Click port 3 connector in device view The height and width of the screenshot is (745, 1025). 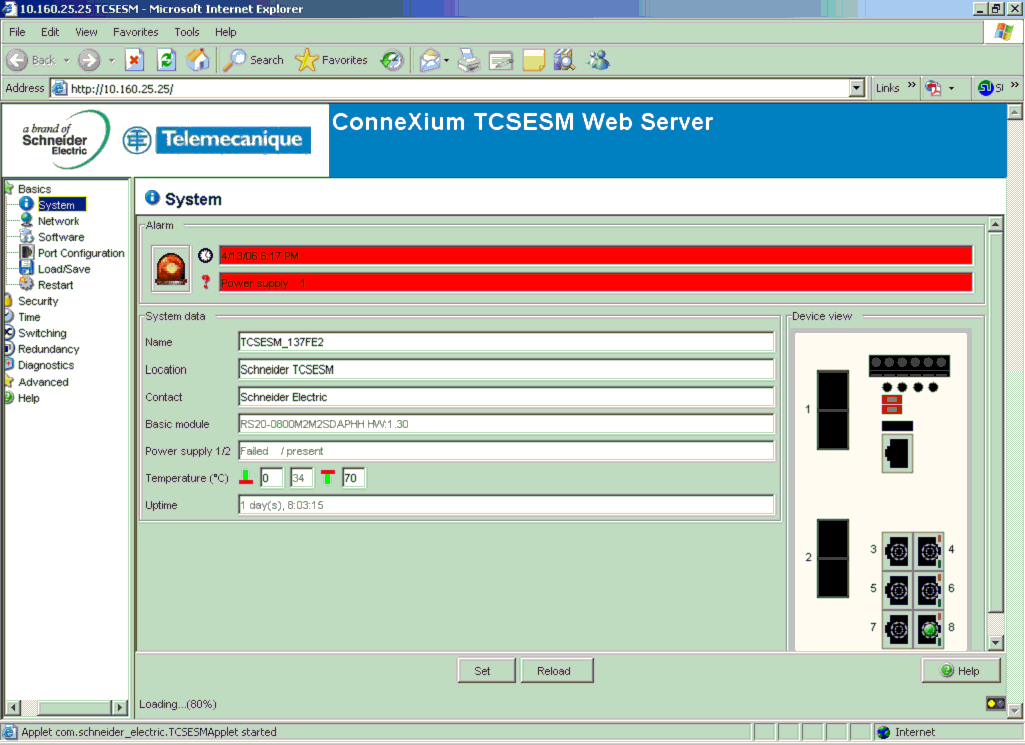(898, 552)
